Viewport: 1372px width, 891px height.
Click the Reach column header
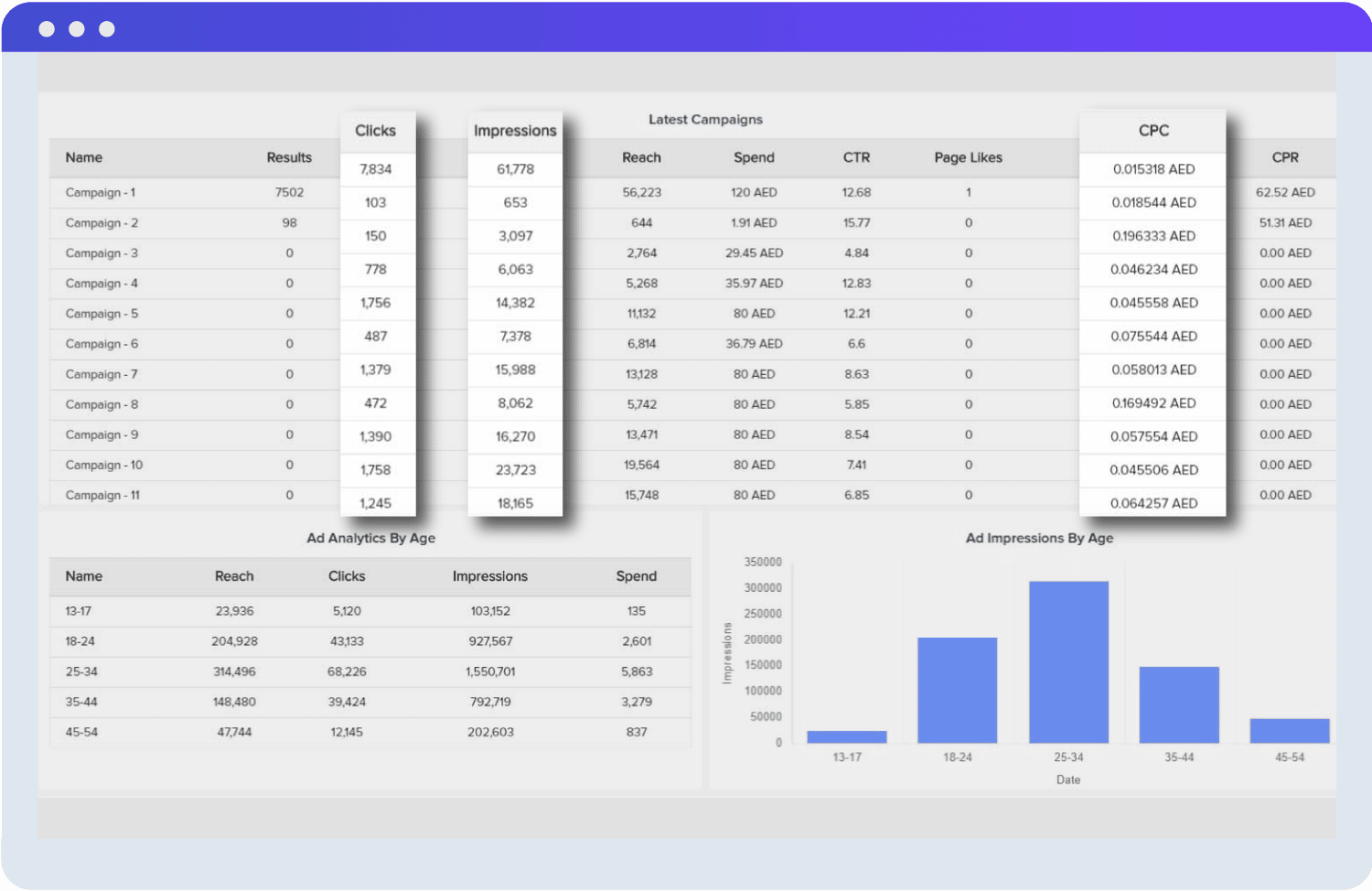641,157
